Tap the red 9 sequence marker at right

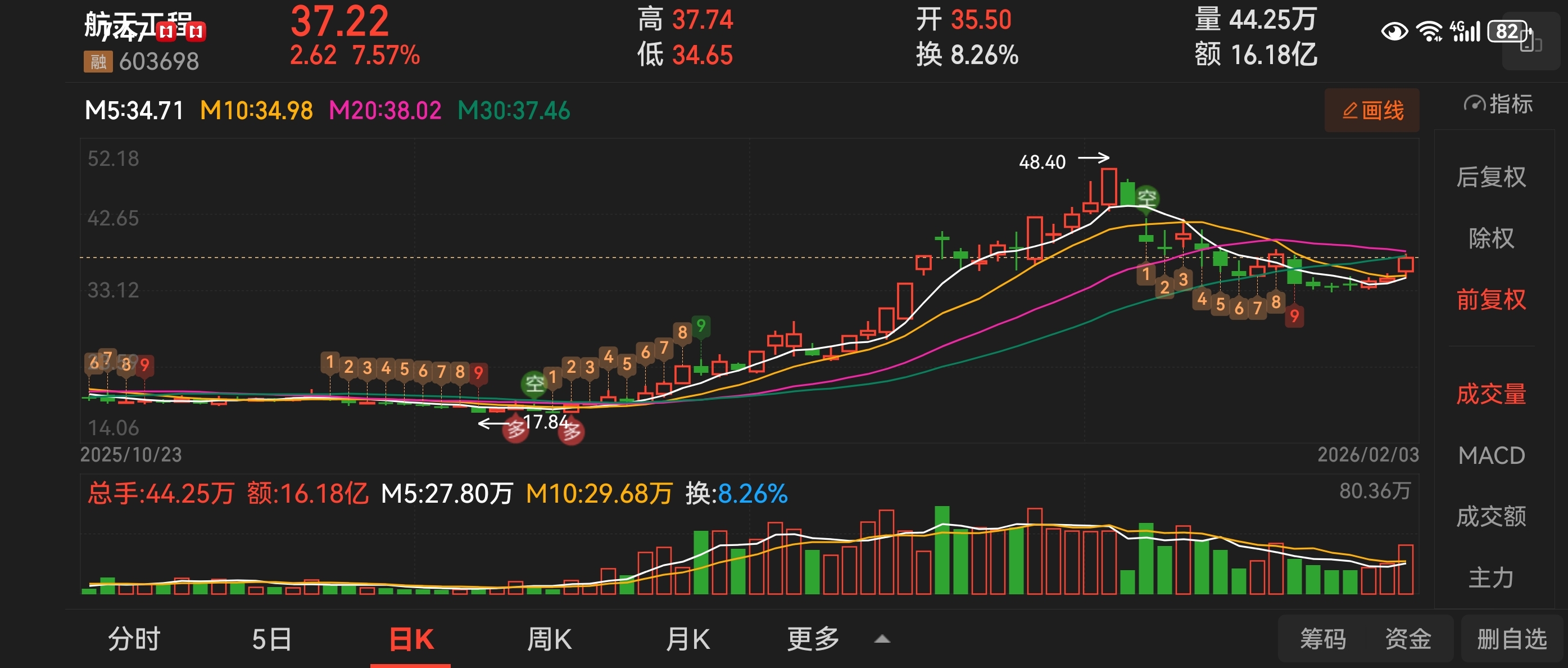(1294, 315)
